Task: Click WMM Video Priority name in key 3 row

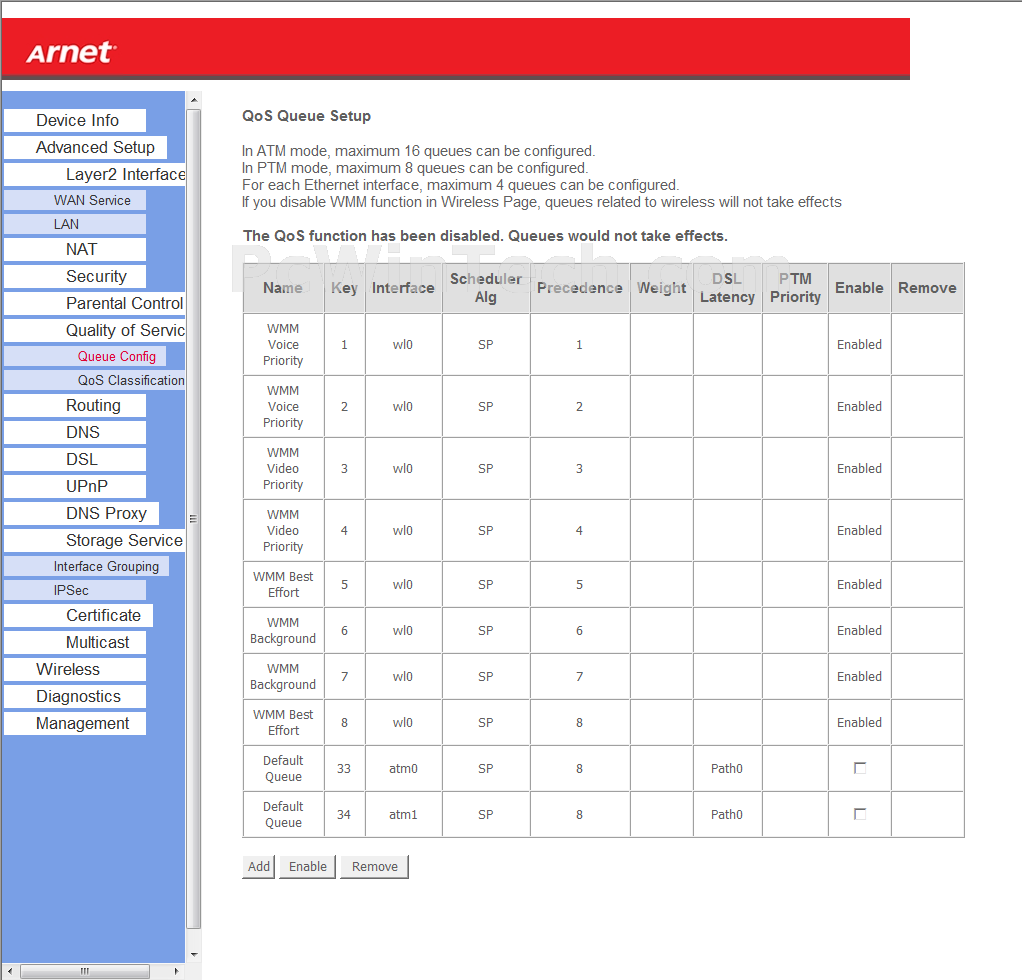Action: tap(283, 468)
